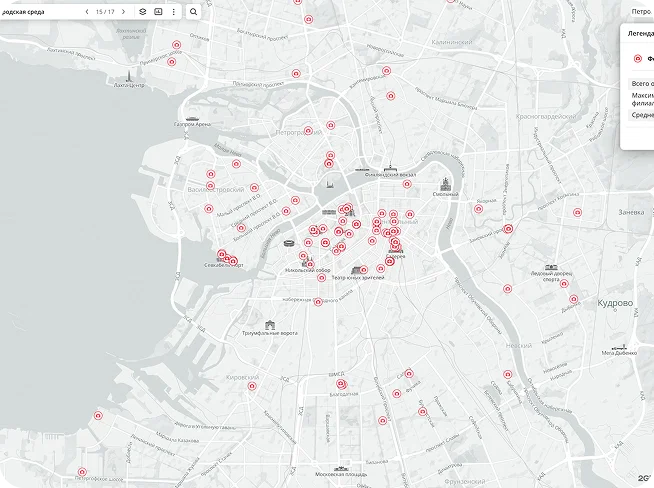The image size is (654, 488).
Task: Click the 15 / 17 slide counter
Action: pos(105,11)
